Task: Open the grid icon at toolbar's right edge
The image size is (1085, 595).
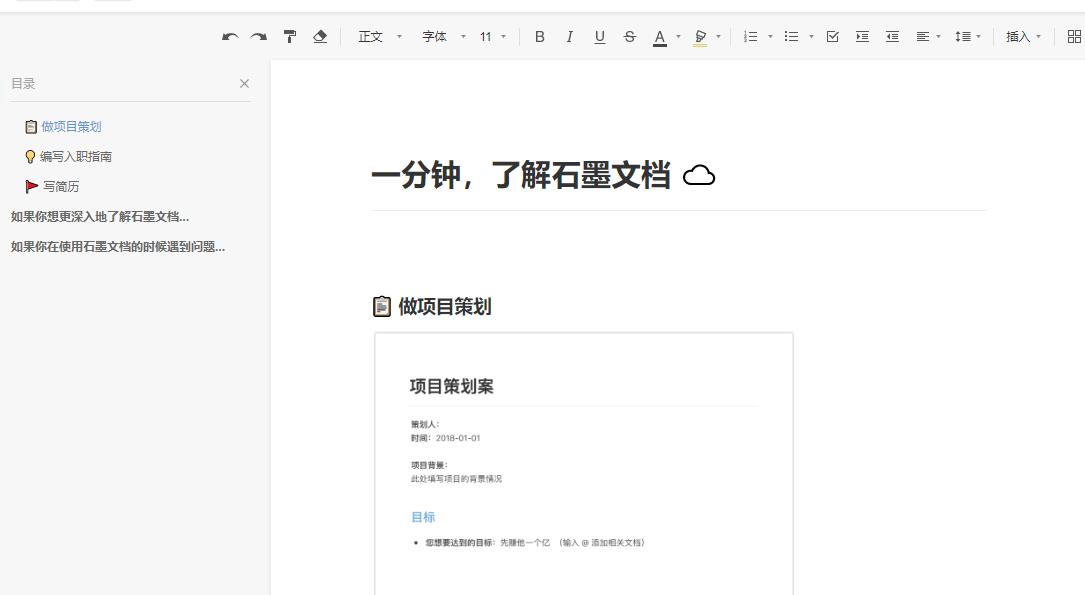Action: 1074,37
